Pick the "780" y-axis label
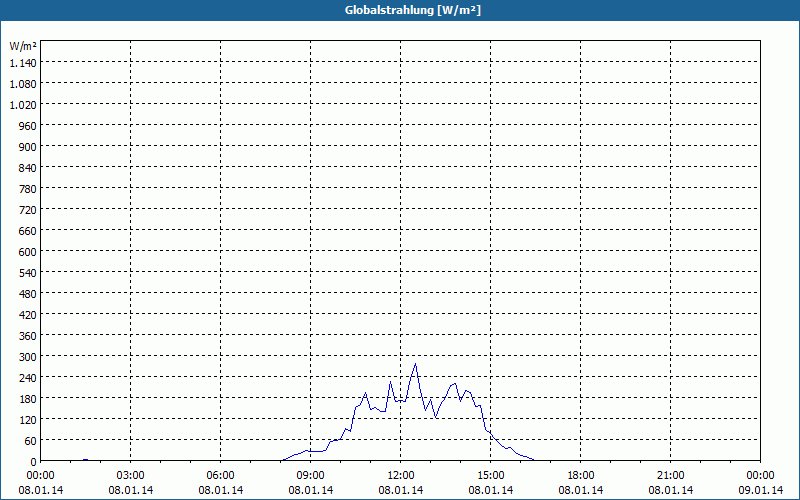Viewport: 800px width, 500px height. pyautogui.click(x=28, y=189)
